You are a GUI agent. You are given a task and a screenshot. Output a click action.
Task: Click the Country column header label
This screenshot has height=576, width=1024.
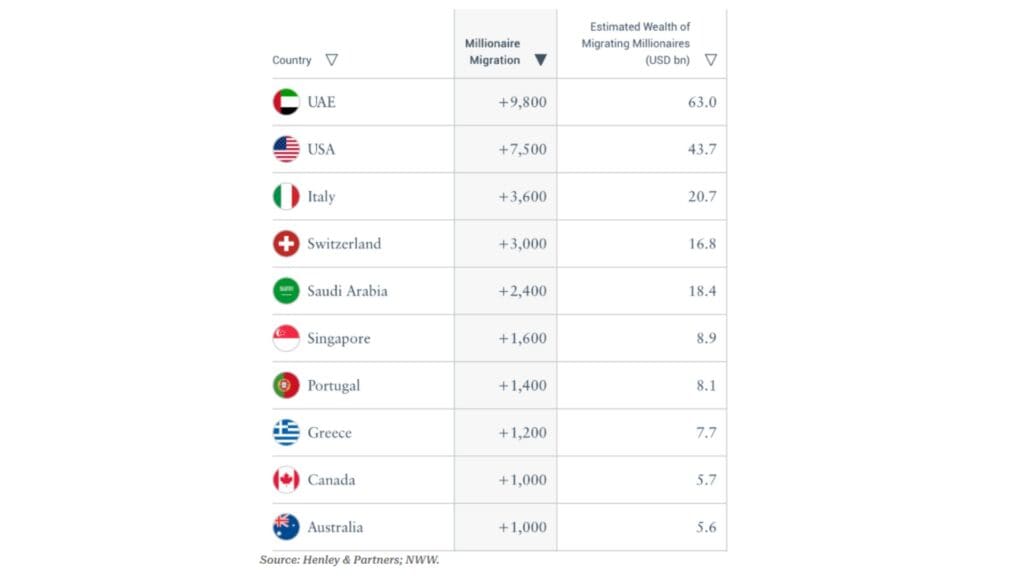pos(291,59)
